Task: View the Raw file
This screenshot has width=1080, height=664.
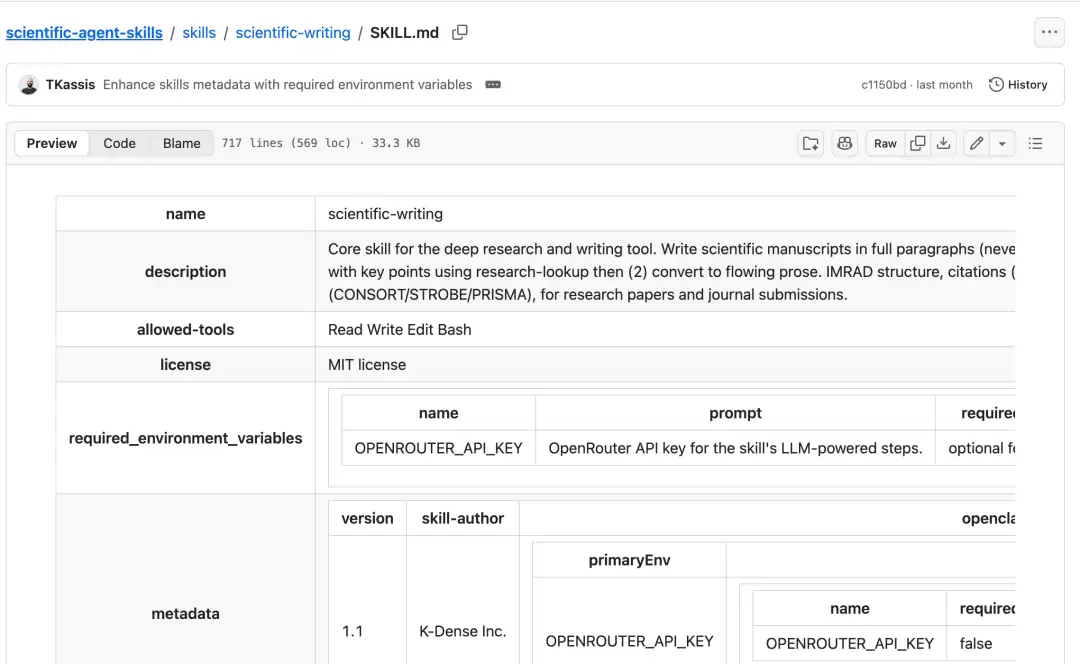Action: click(885, 143)
